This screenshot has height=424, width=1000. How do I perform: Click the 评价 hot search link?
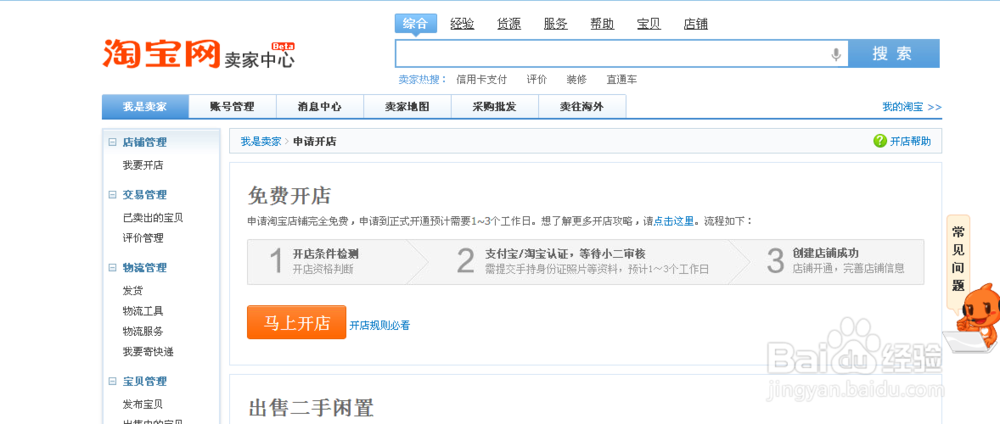pyautogui.click(x=536, y=80)
